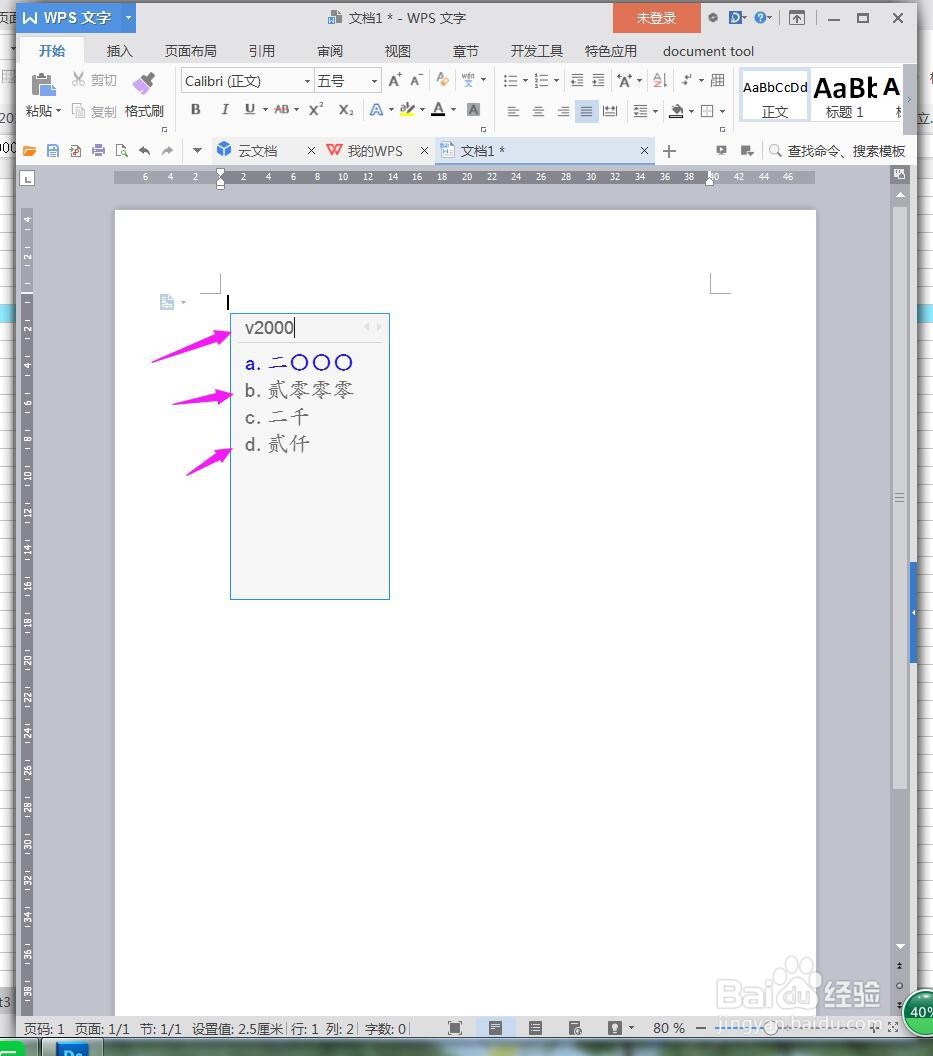
Task: Apply superscript formatting
Action: click(316, 110)
